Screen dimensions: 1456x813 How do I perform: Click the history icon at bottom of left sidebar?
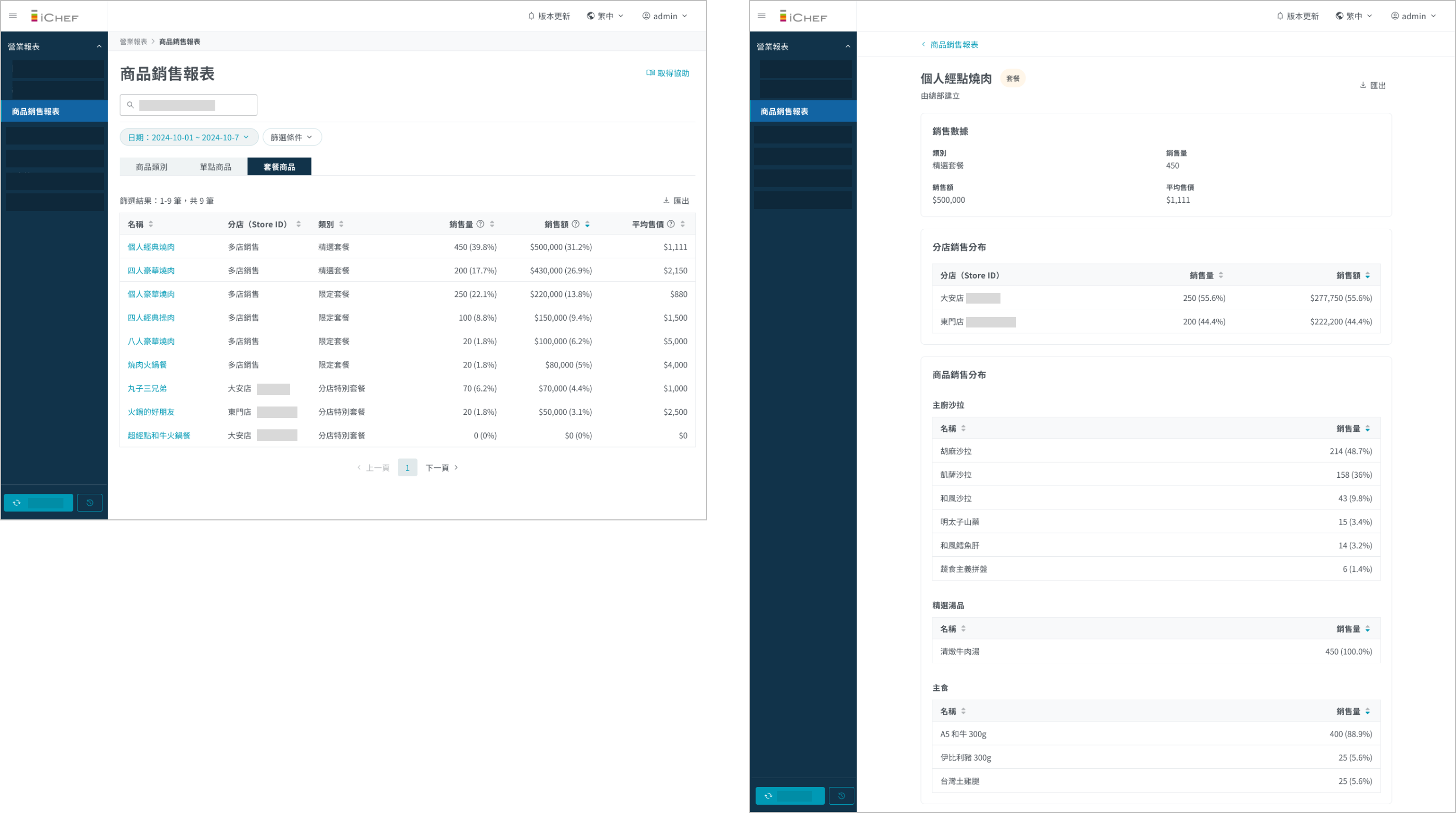tap(89, 502)
